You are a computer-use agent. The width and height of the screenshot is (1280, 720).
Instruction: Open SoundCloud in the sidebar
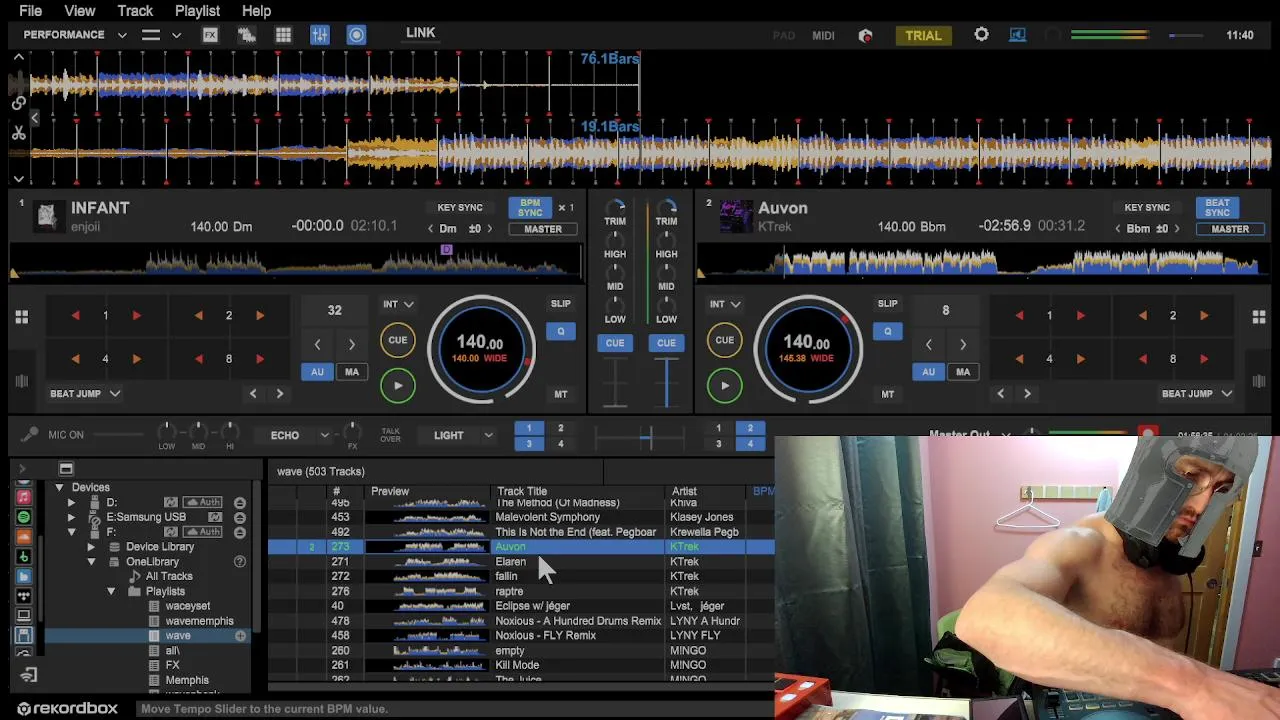pos(24,537)
